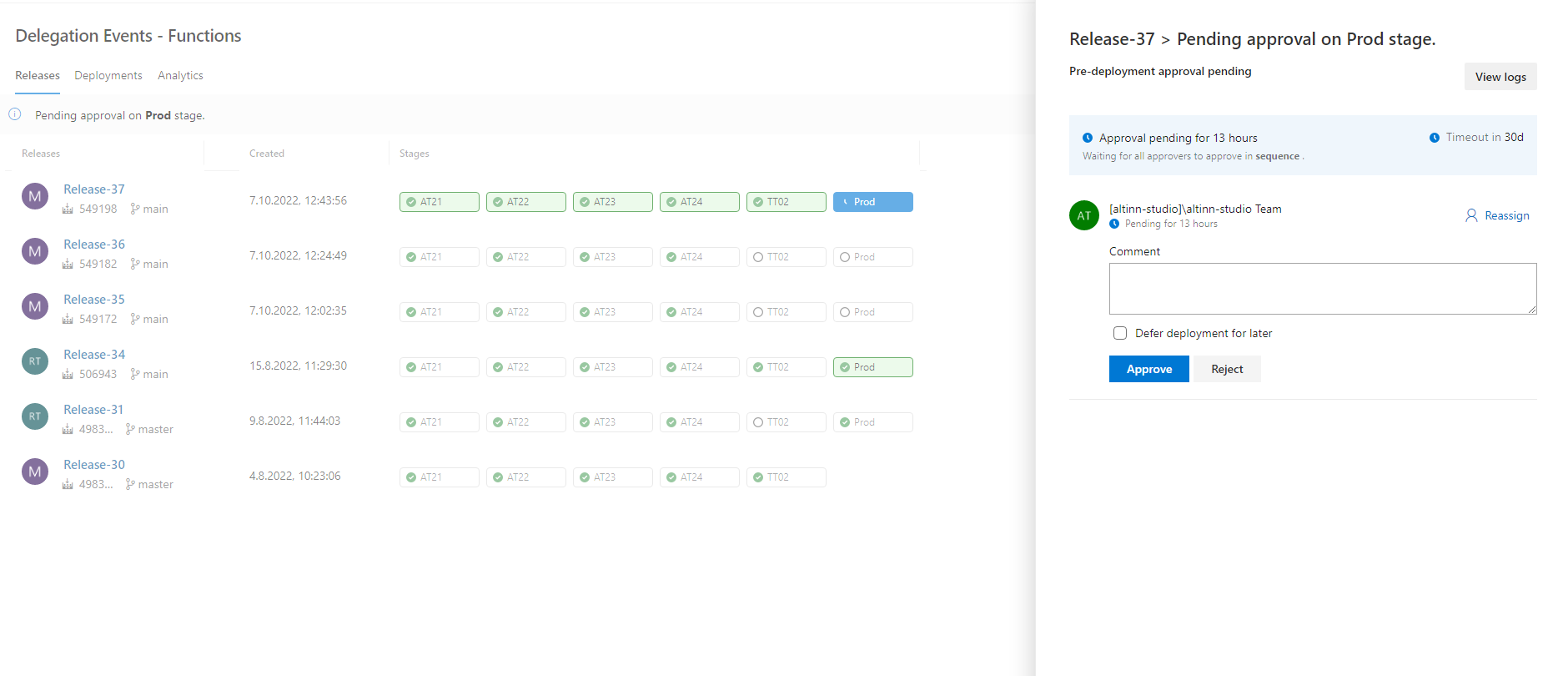Open View logs
1568x676 pixels.
(1500, 77)
